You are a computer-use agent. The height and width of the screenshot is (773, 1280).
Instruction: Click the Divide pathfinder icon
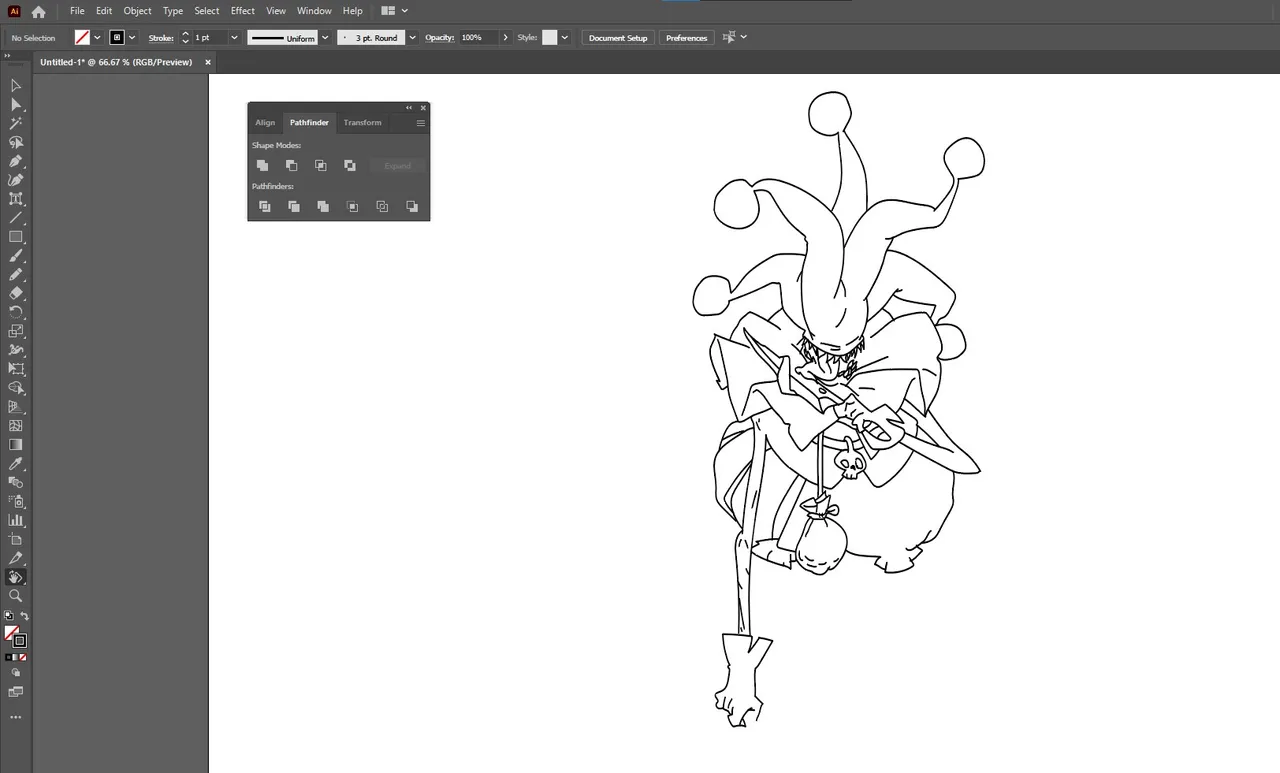point(264,206)
